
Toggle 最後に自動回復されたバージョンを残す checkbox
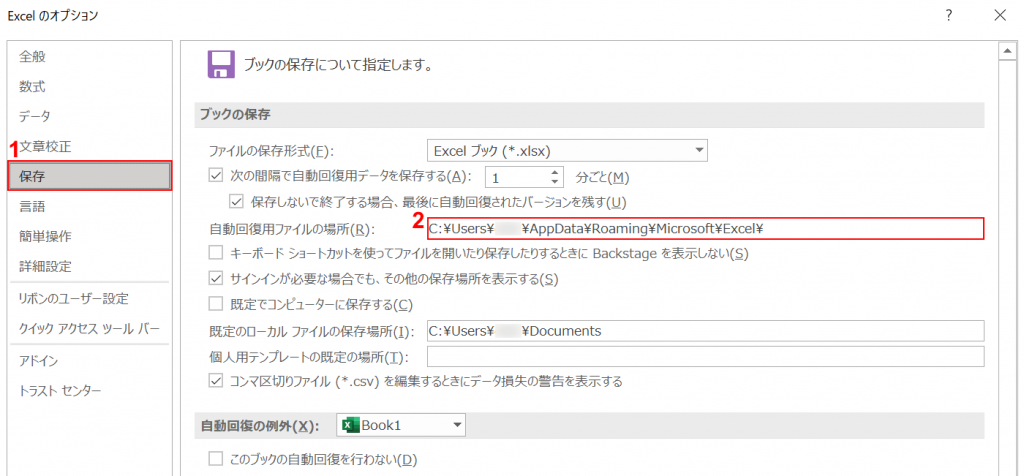pyautogui.click(x=236, y=202)
